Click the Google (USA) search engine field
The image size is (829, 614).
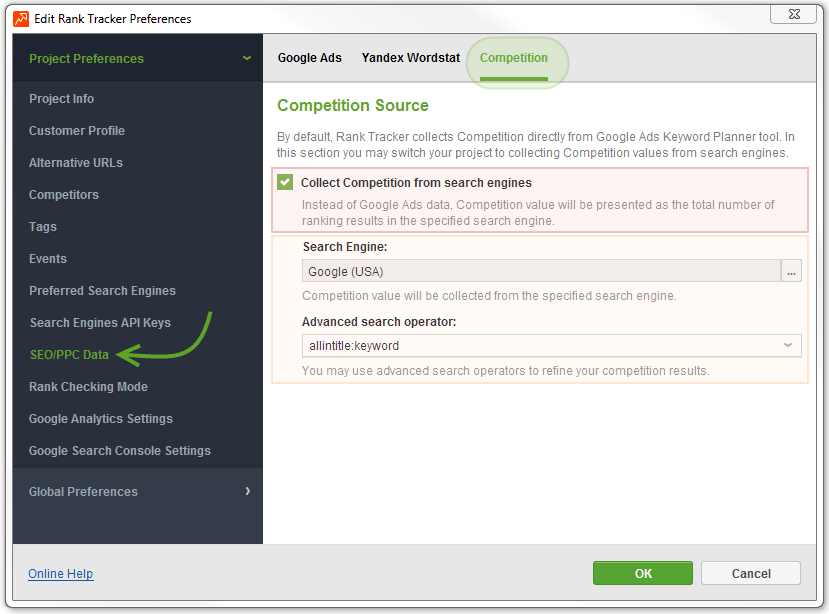click(541, 271)
